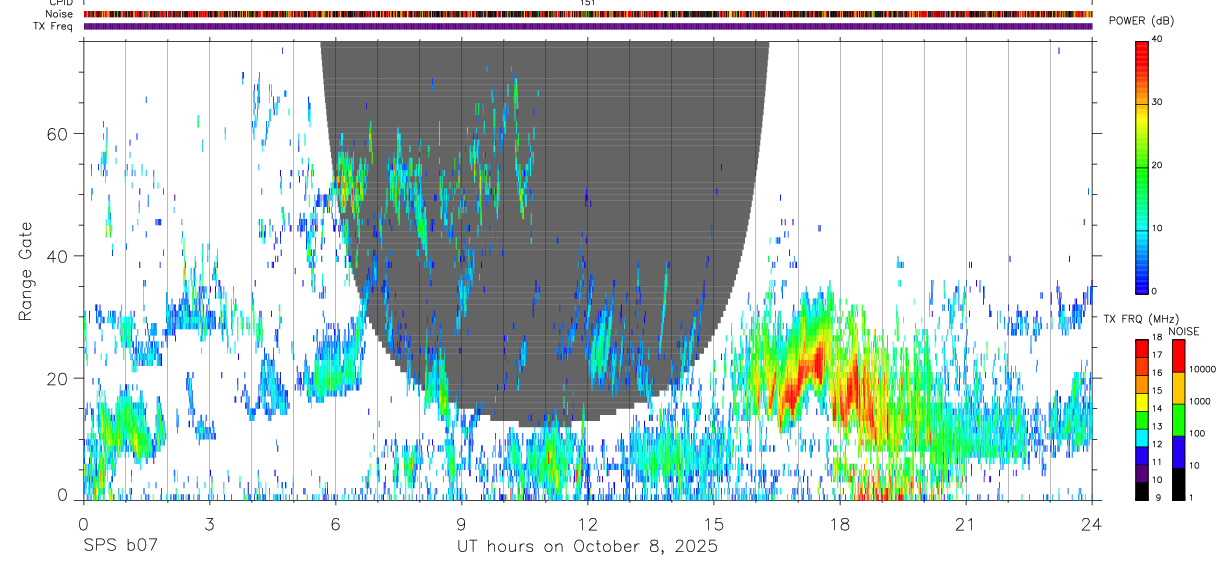Screen dimensions: 1228x567
Task: Select the blue swatch of the NOISE legend
Action: (x=1177, y=451)
